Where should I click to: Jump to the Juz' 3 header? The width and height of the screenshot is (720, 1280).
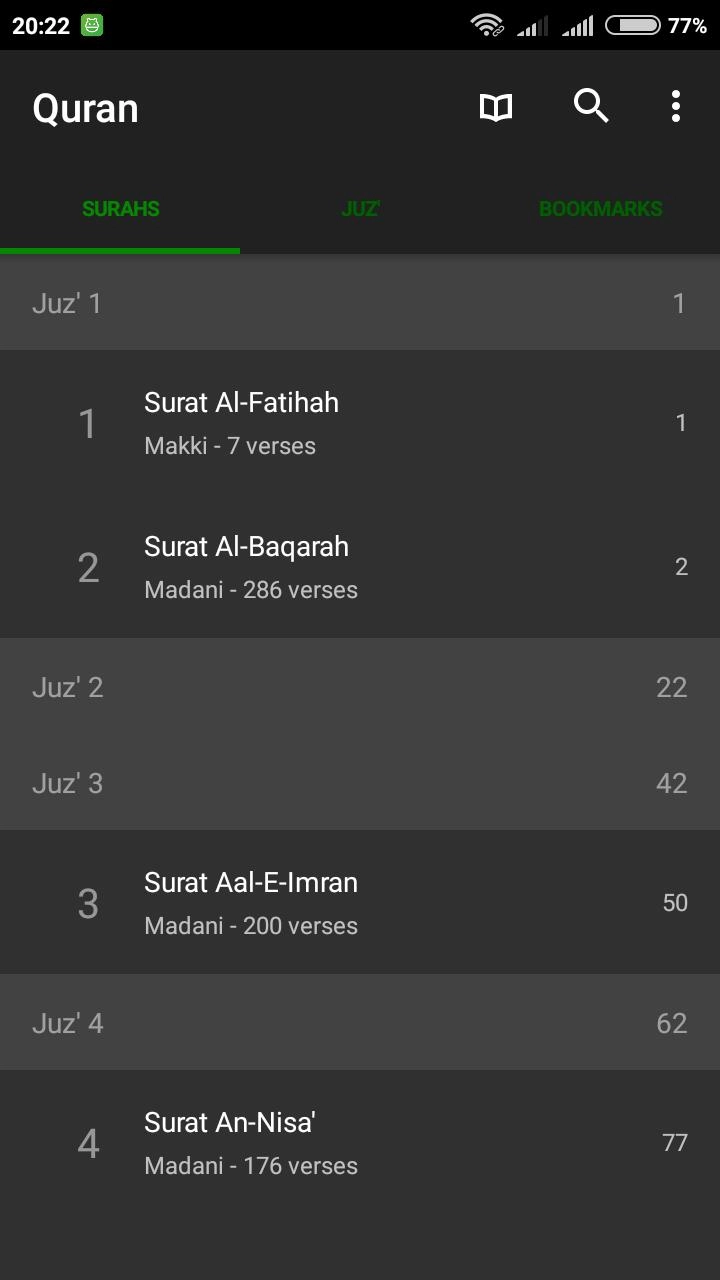coord(360,783)
